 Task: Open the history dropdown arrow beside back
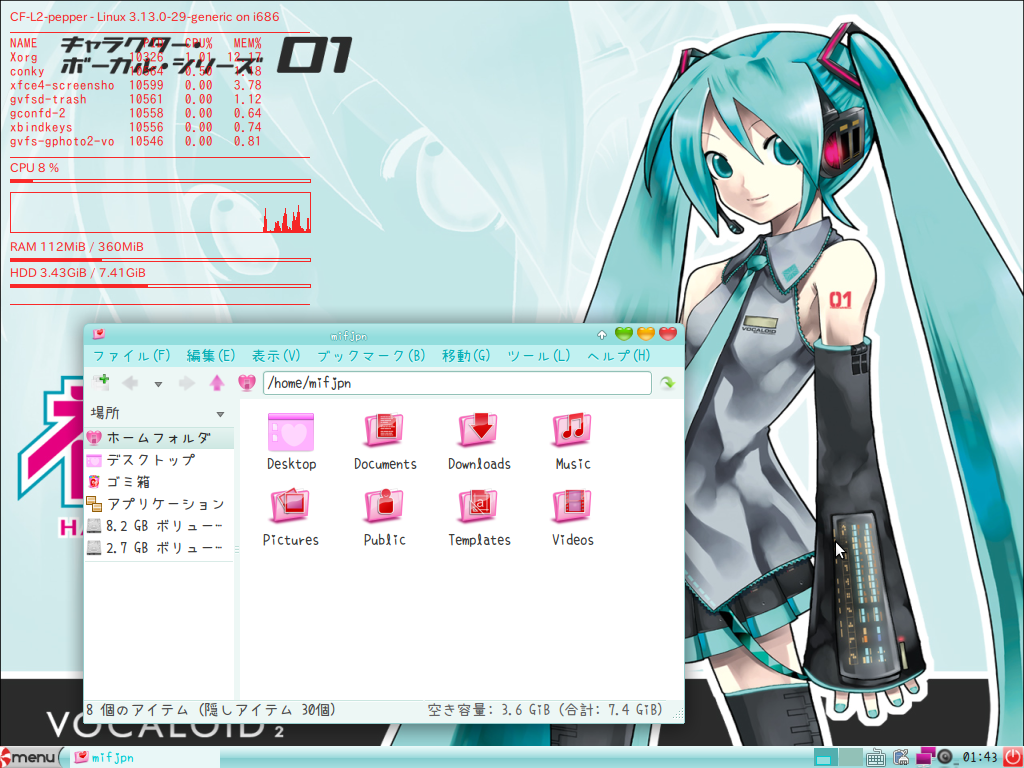coord(158,384)
